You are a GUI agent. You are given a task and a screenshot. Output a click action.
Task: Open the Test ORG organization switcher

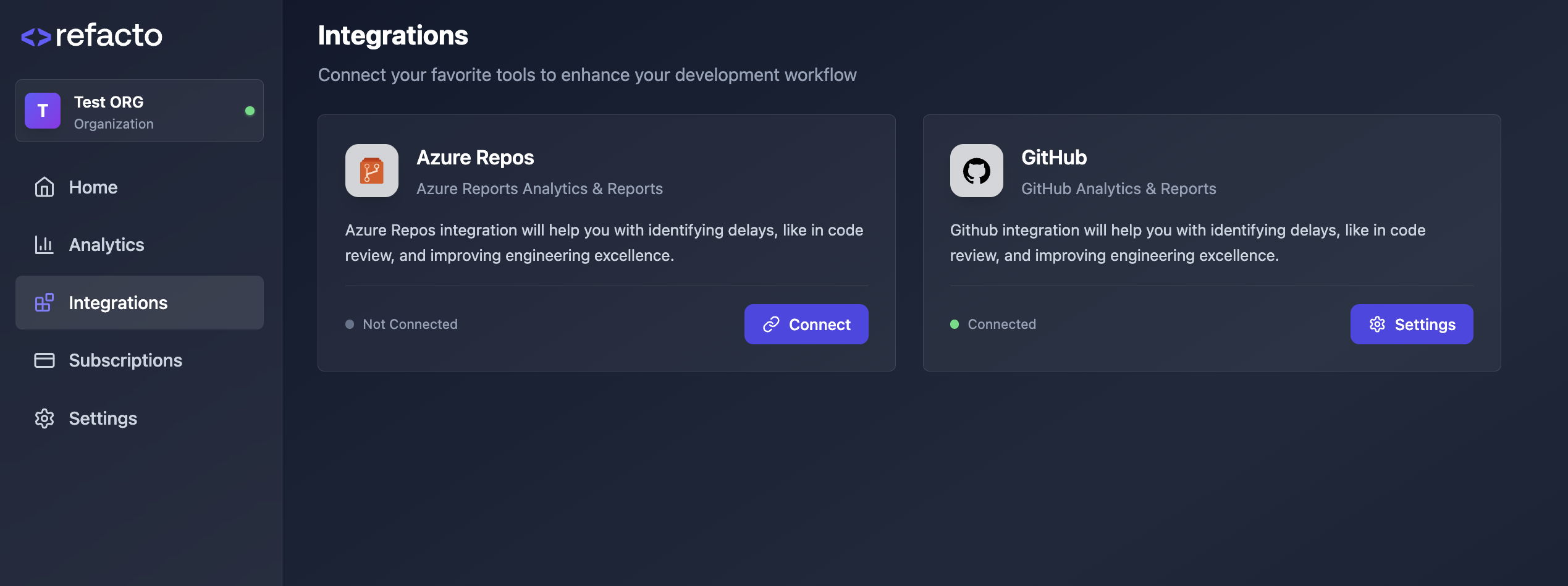[140, 111]
